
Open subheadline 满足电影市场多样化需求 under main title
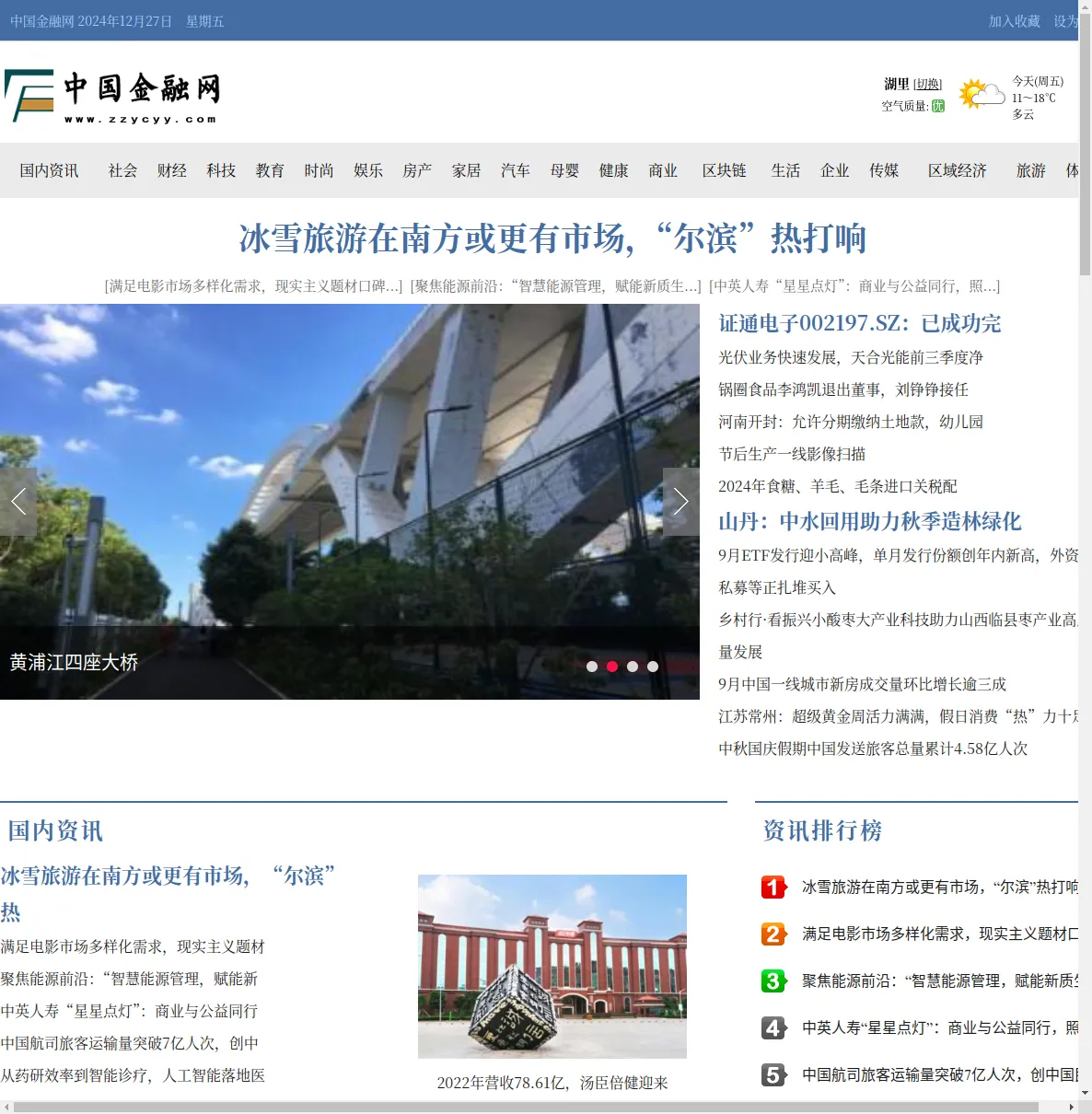tap(253, 286)
